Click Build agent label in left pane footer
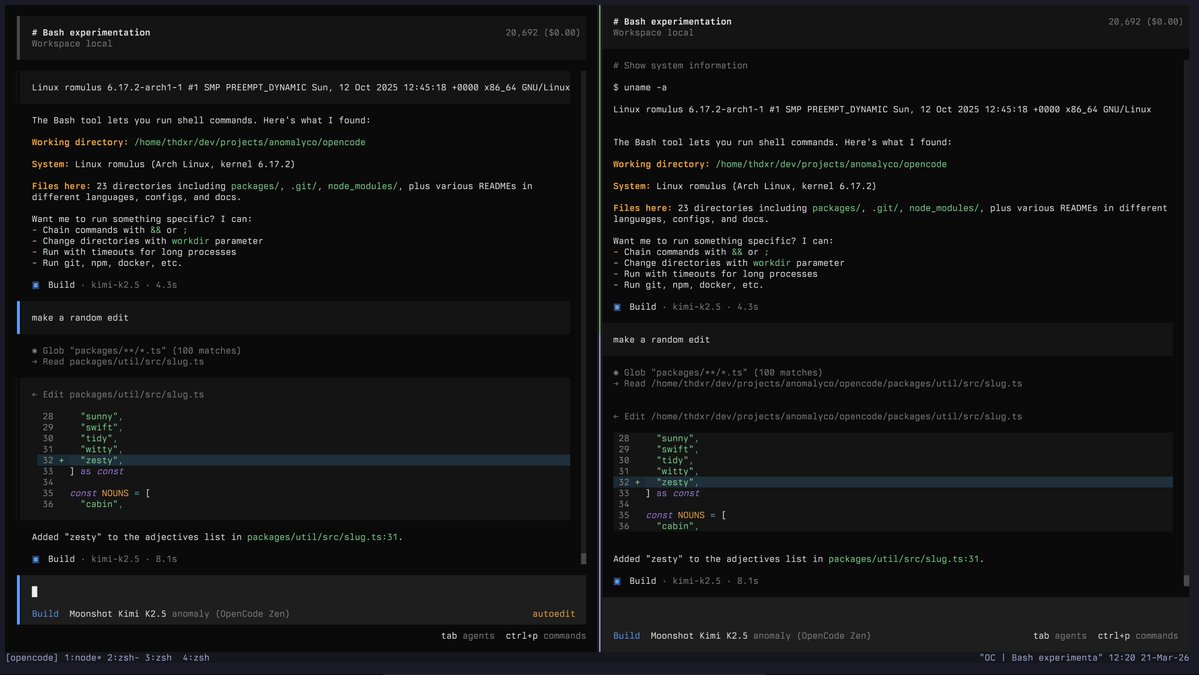This screenshot has height=675, width=1199. [45, 614]
